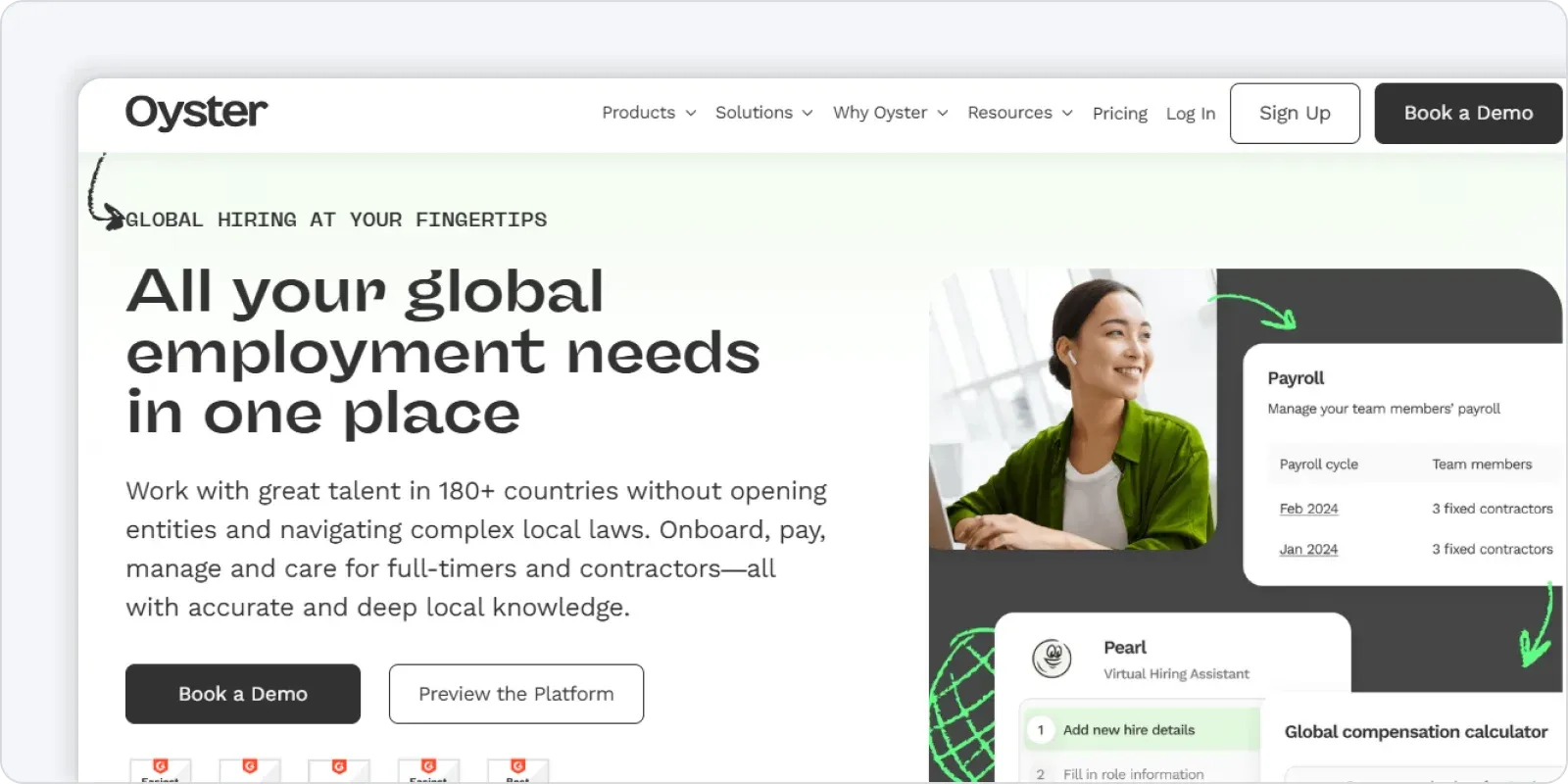
Task: Click the photo of the smiling woman
Action: pyautogui.click(x=1073, y=409)
